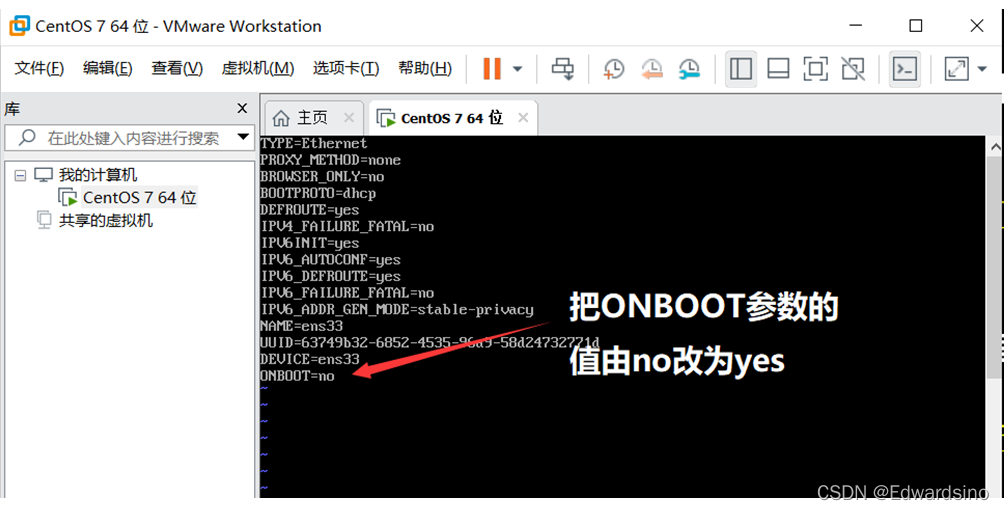This screenshot has width=1004, height=510.
Task: Click the IPV6_ADDR_GEN_MODE=stable-privacy line
Action: (397, 309)
